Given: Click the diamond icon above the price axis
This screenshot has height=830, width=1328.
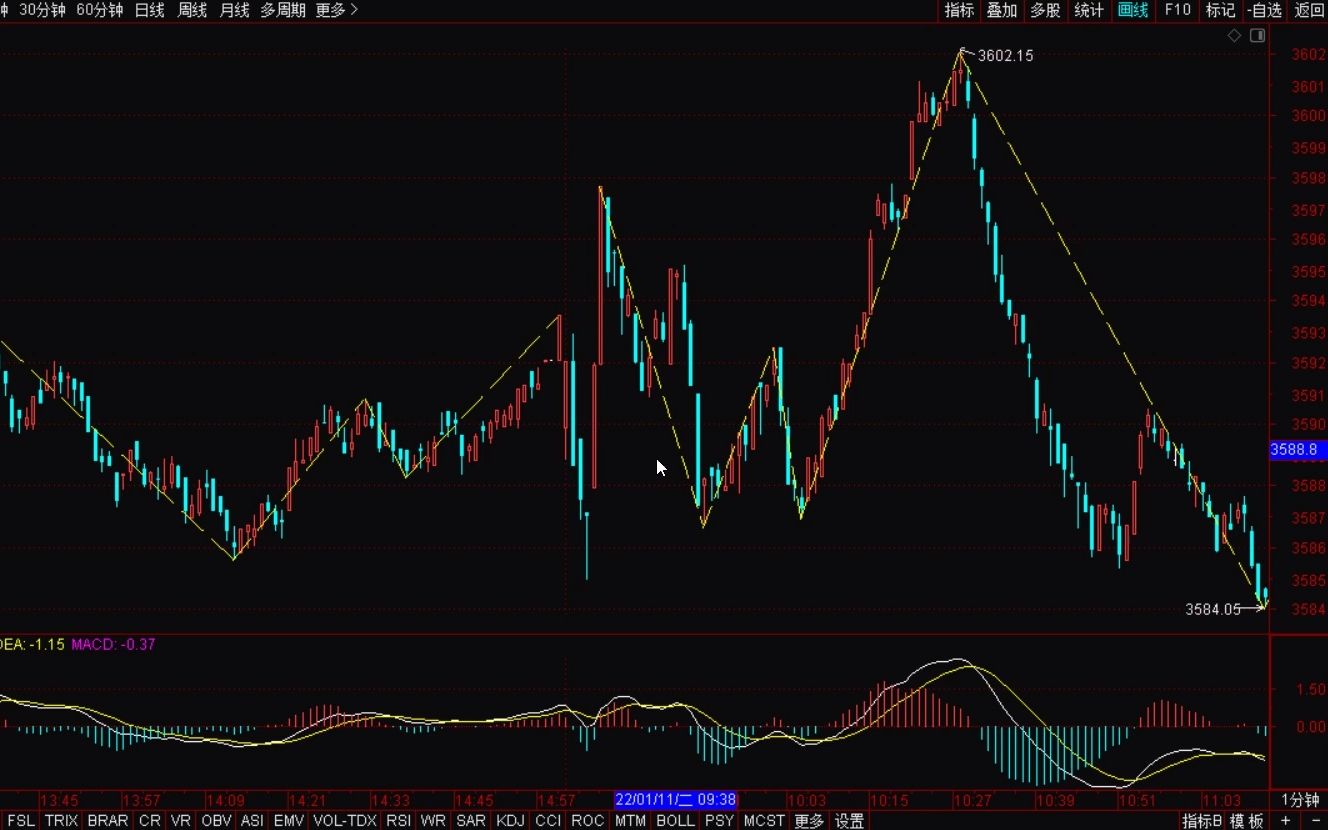Looking at the screenshot, I should point(1235,36).
